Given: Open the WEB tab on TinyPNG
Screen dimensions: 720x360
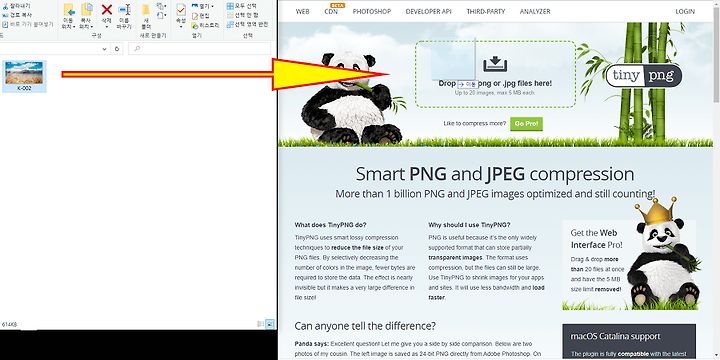Looking at the screenshot, I should point(303,11).
